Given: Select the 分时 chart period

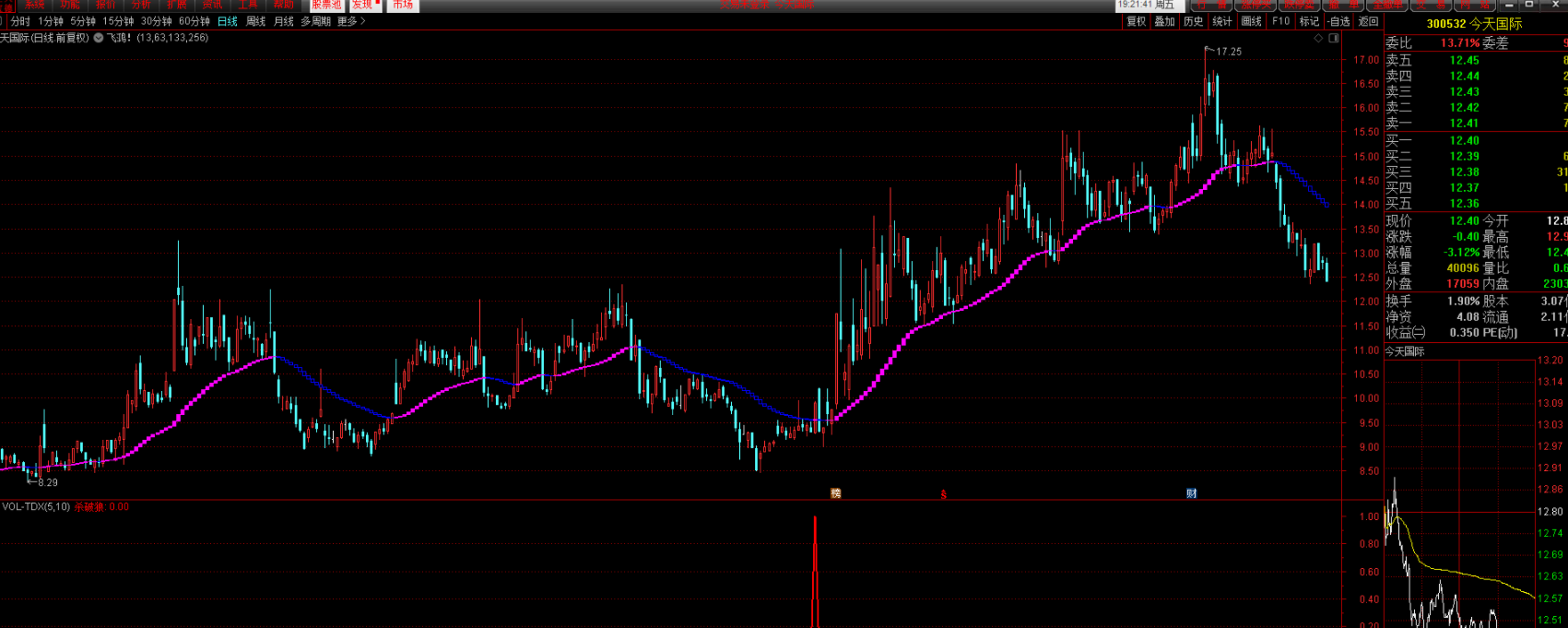Looking at the screenshot, I should click(x=20, y=21).
